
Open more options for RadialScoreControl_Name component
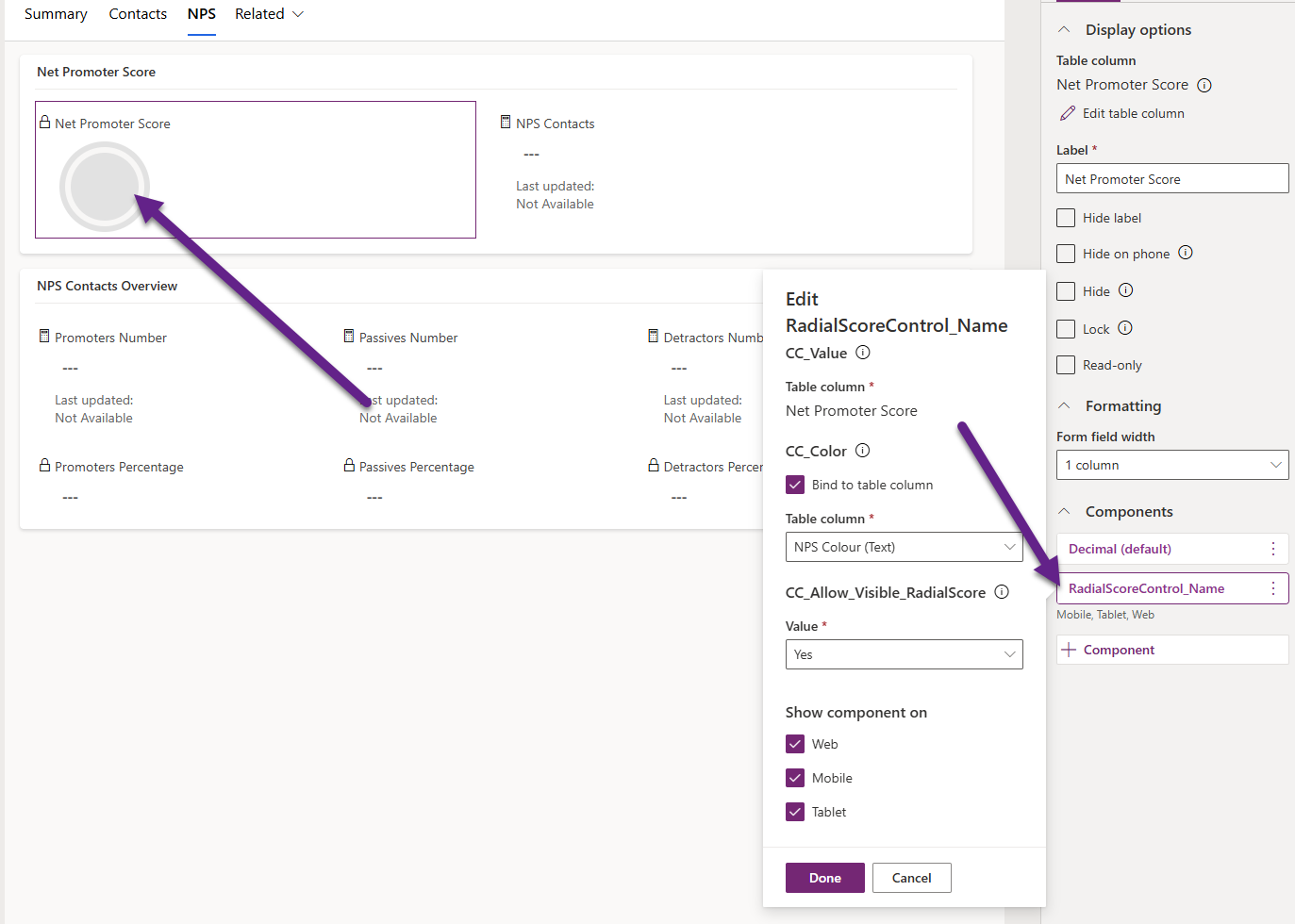(x=1272, y=588)
